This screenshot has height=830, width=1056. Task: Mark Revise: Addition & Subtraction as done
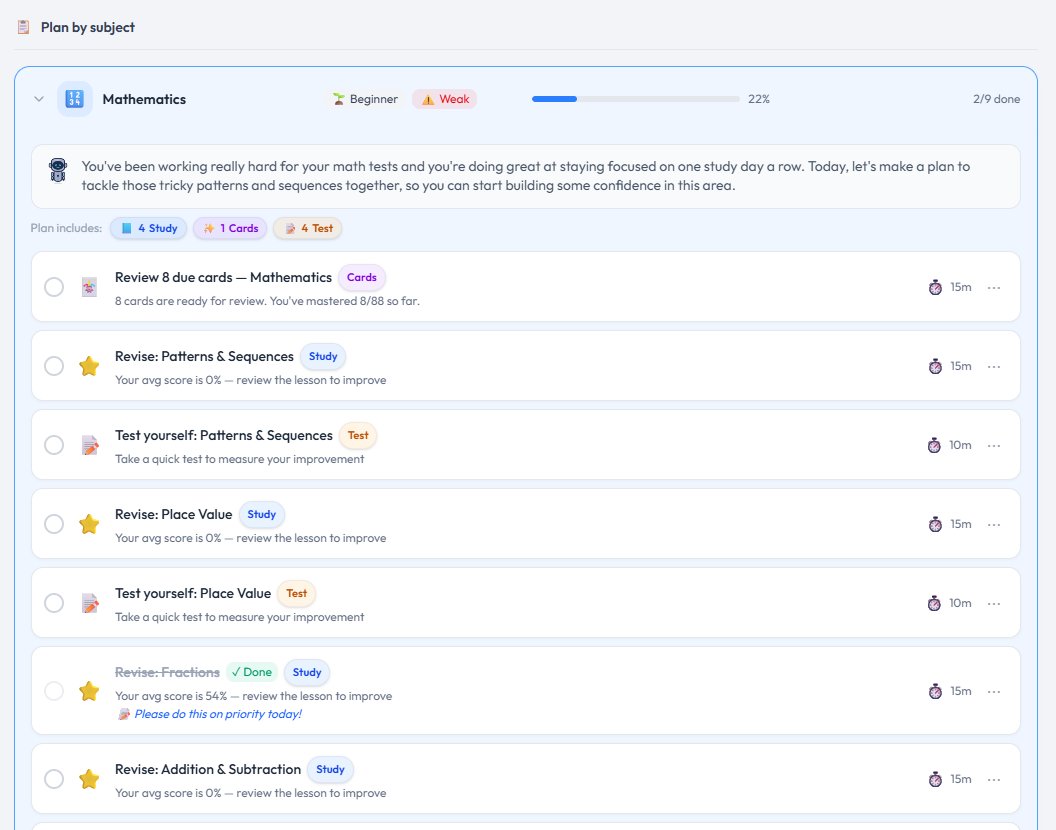tap(54, 779)
